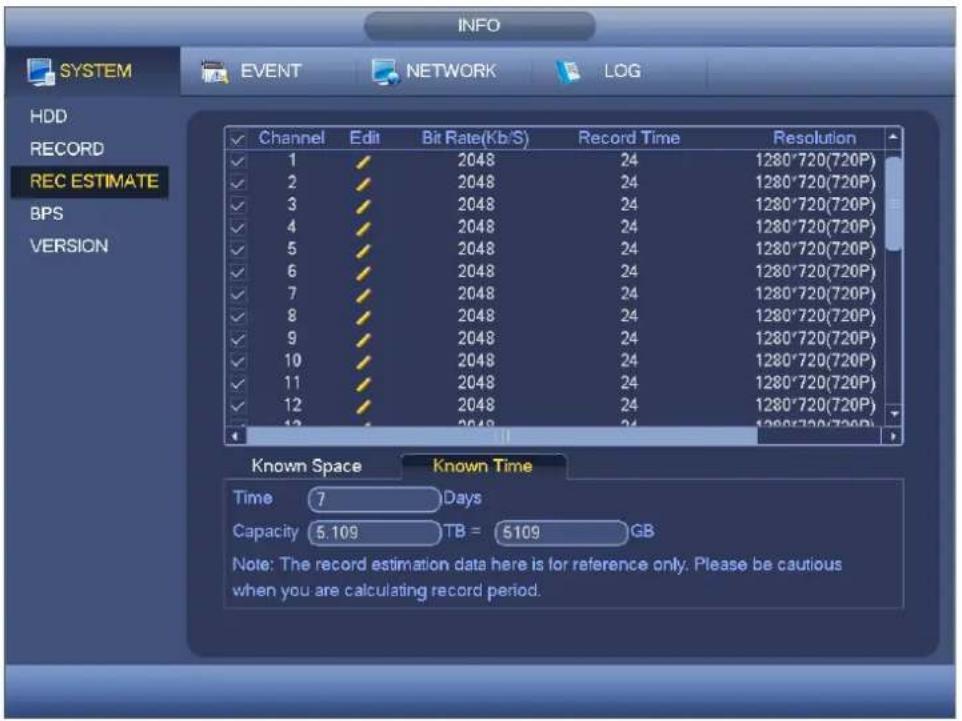This screenshot has height=721, width=962.
Task: Click the Time days input field
Action: click(x=374, y=499)
